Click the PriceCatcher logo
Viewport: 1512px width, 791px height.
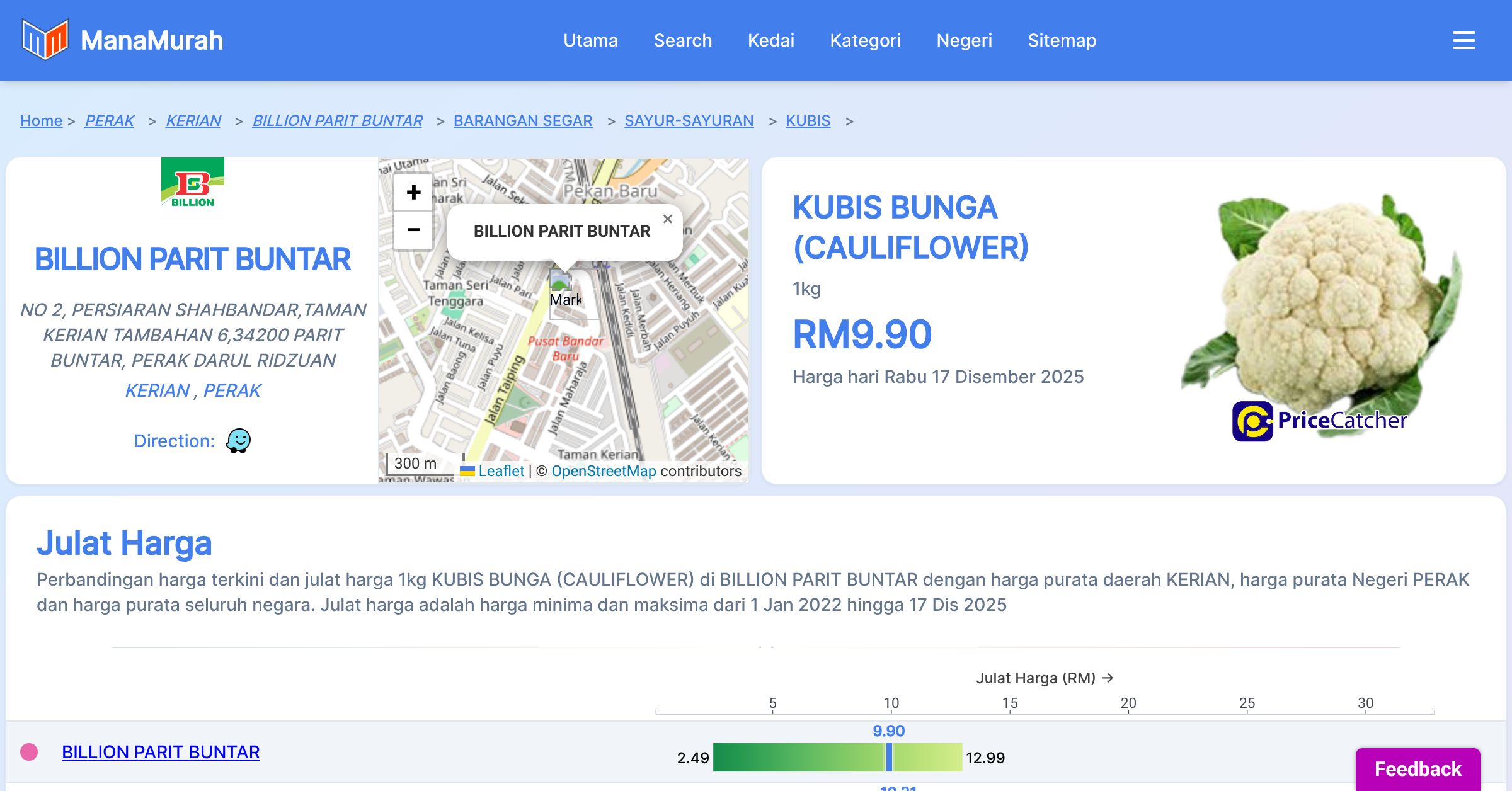coord(1319,421)
